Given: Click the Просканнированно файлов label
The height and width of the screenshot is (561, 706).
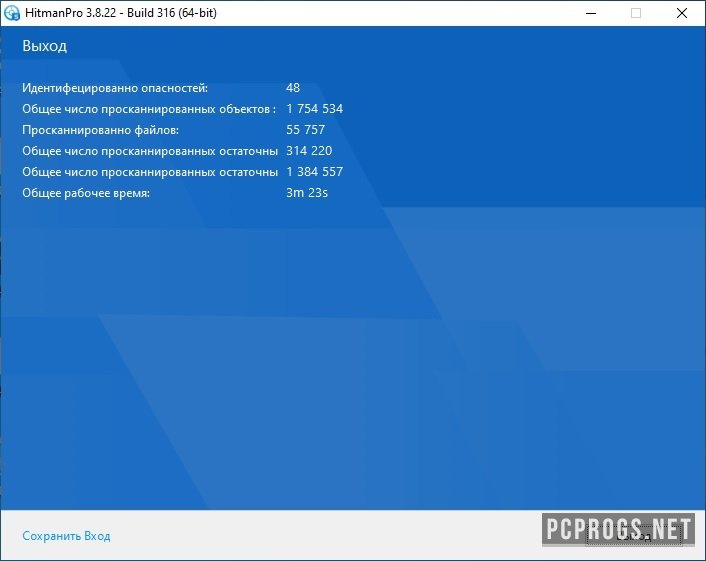Looking at the screenshot, I should coord(100,130).
